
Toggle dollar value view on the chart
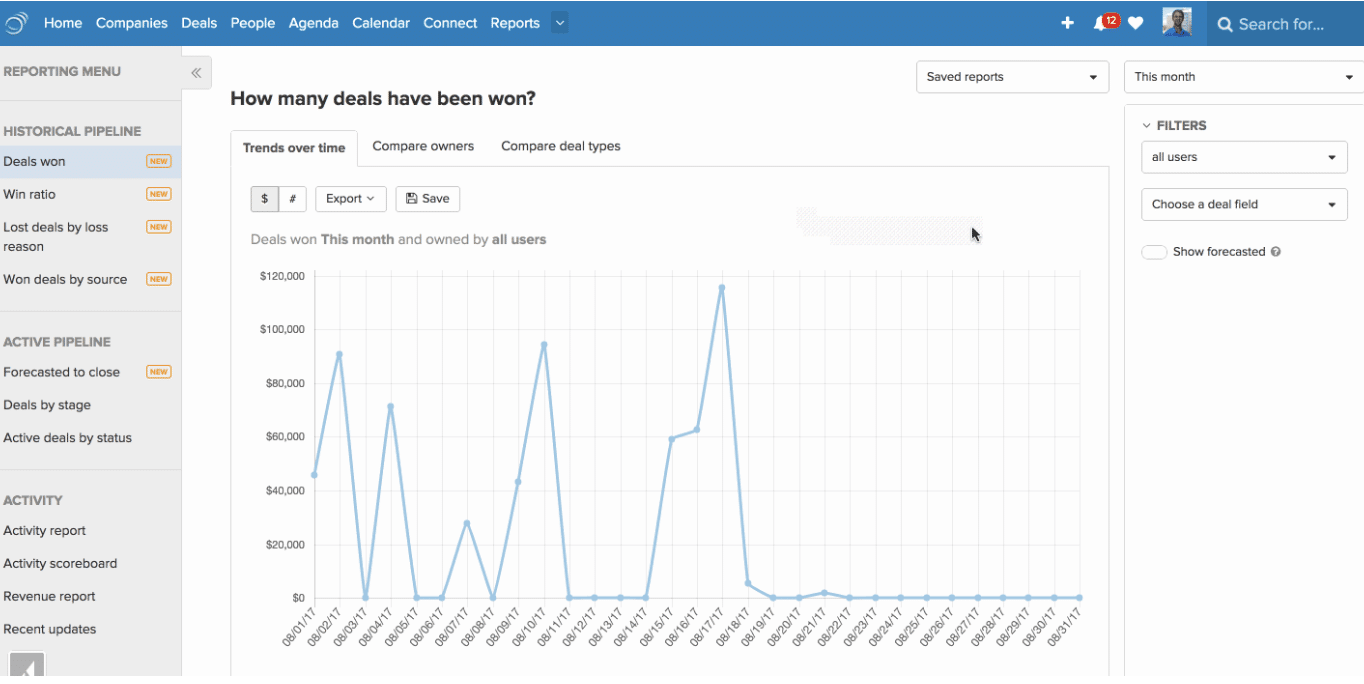coord(262,198)
